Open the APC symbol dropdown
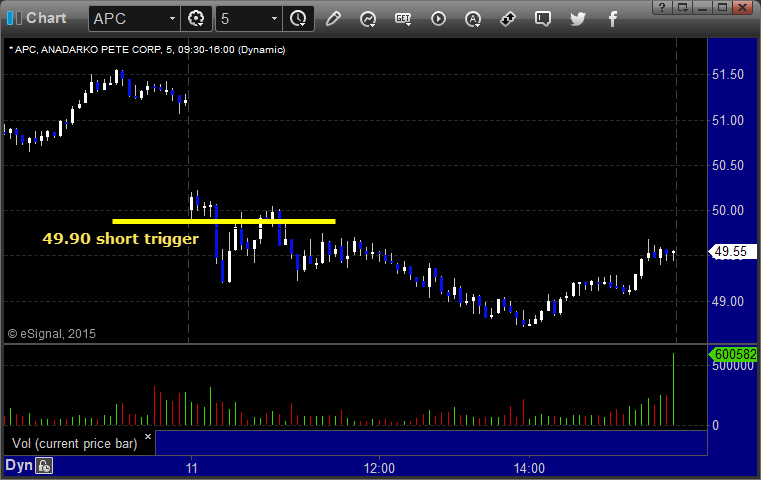761x480 pixels. click(172, 19)
